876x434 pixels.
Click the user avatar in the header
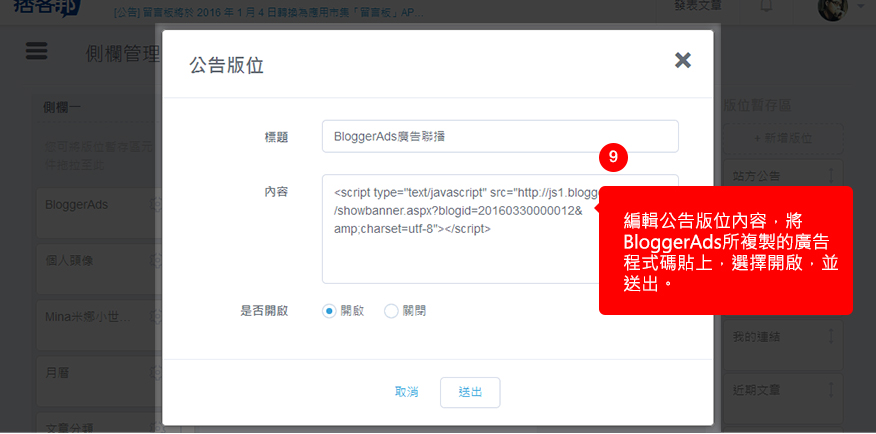point(832,8)
